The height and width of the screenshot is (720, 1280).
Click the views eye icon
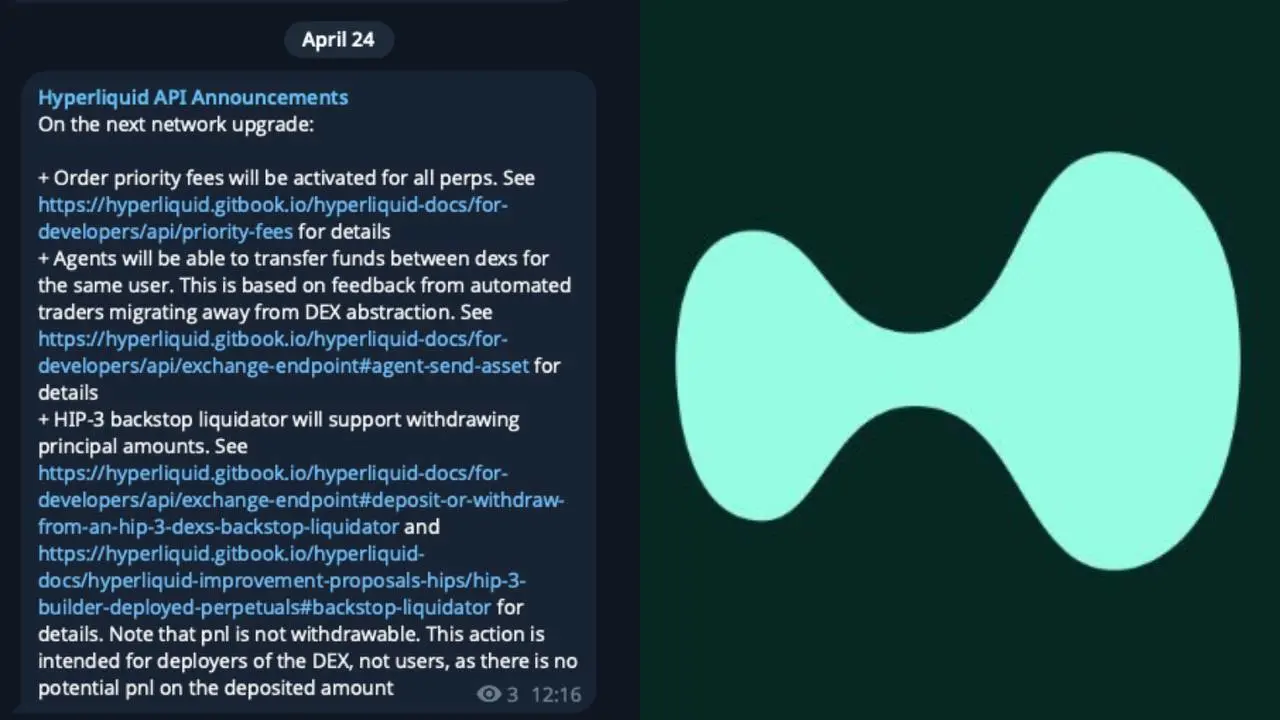coord(488,694)
